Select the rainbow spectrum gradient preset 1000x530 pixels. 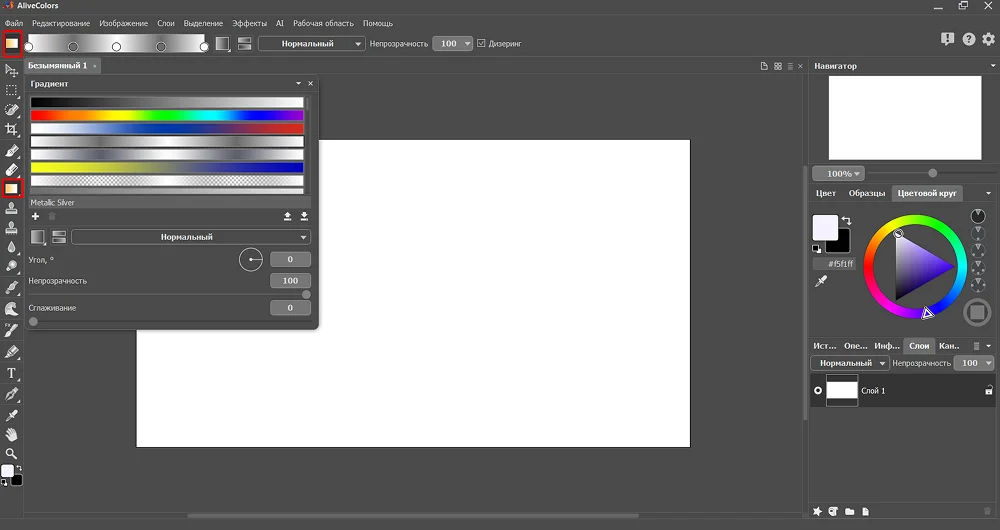tap(167, 115)
